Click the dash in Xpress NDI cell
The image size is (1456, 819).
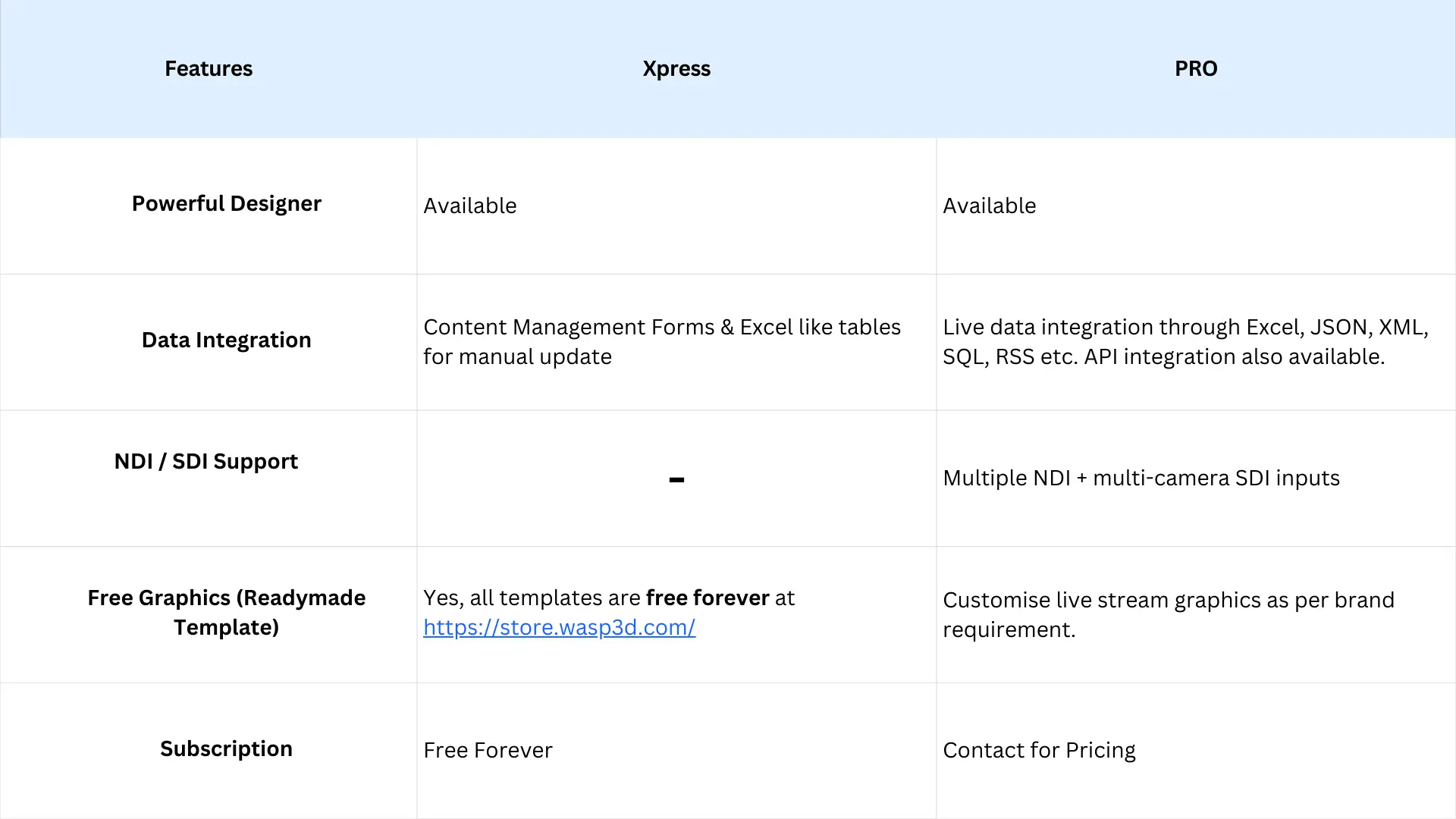[676, 479]
